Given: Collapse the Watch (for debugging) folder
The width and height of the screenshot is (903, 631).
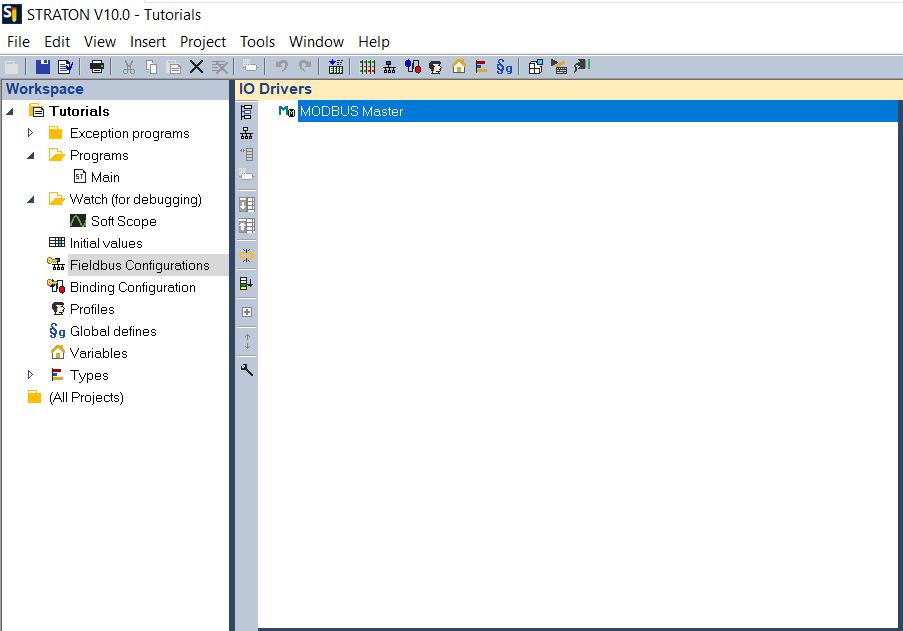Looking at the screenshot, I should 31,199.
